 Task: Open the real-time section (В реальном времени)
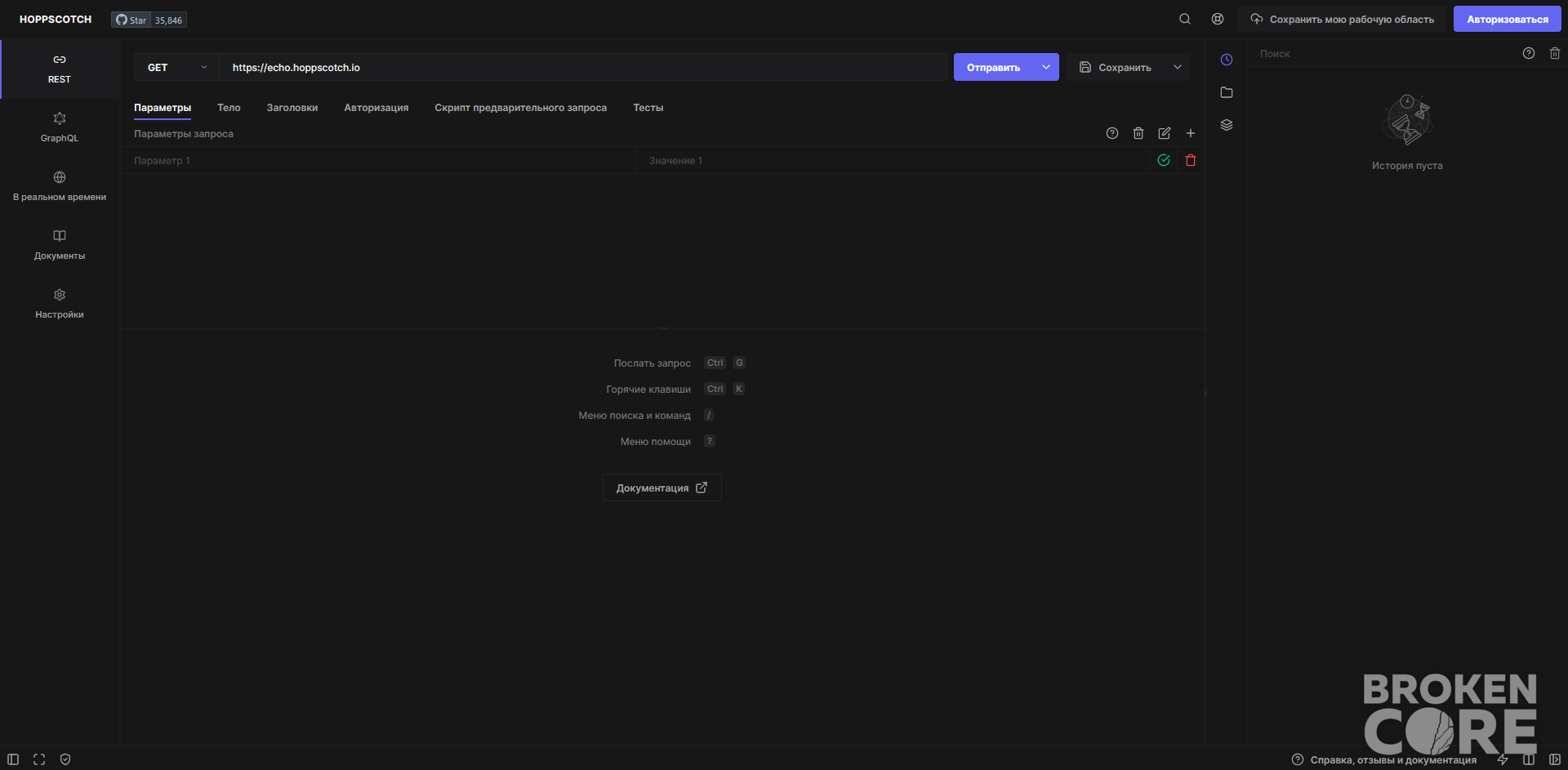tap(60, 186)
